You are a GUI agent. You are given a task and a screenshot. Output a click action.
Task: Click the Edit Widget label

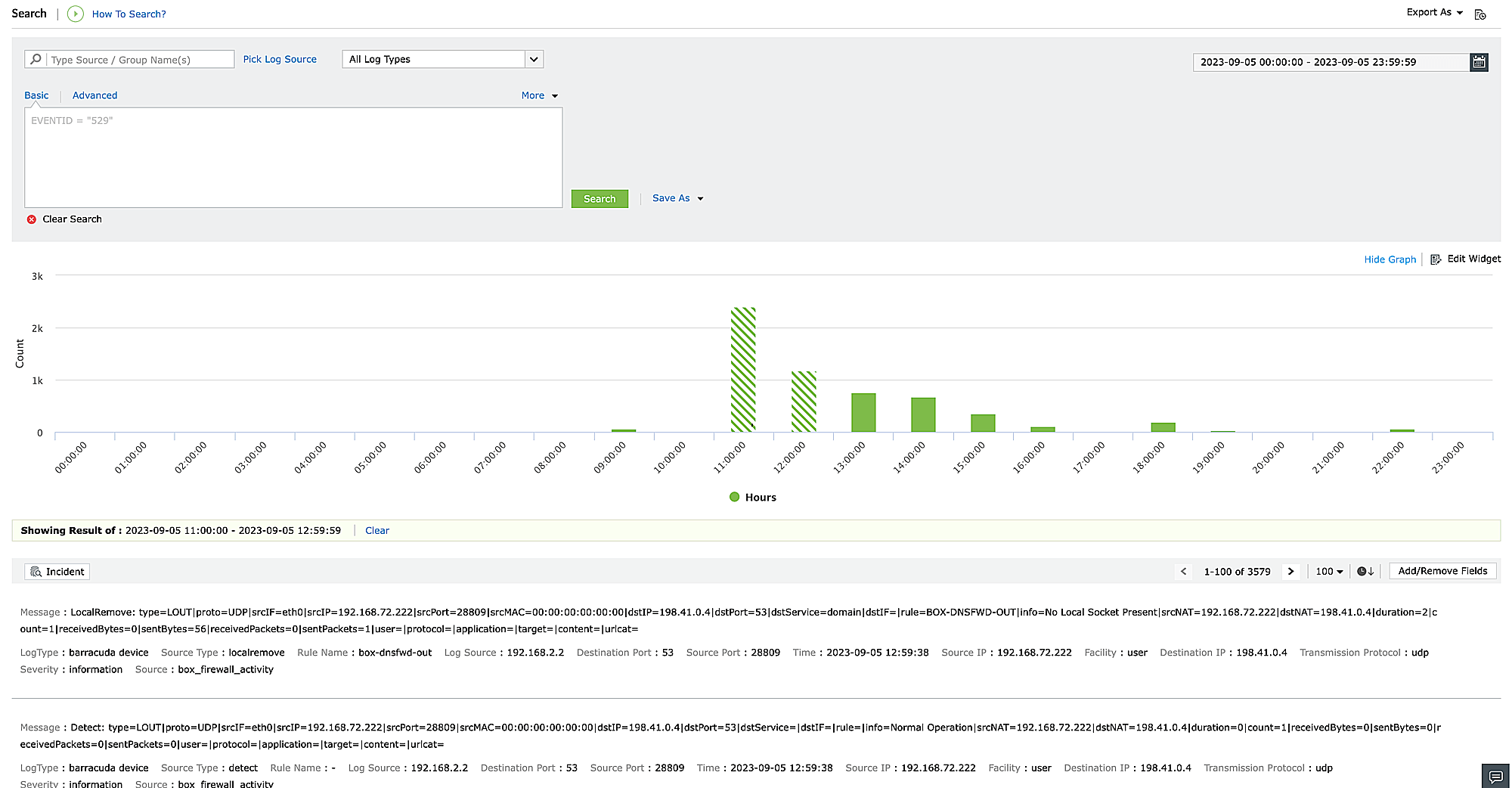(1474, 259)
